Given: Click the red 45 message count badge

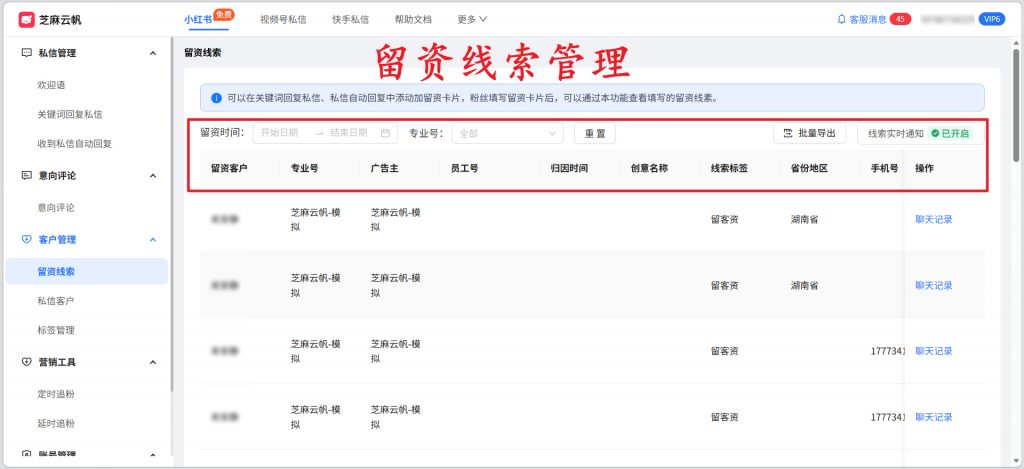Looking at the screenshot, I should click(x=901, y=20).
